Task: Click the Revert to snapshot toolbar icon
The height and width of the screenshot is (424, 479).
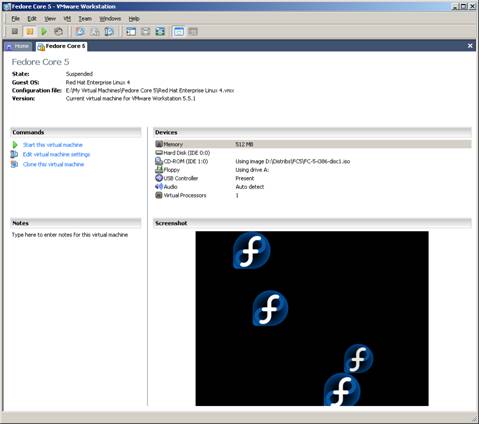Action: (x=95, y=31)
